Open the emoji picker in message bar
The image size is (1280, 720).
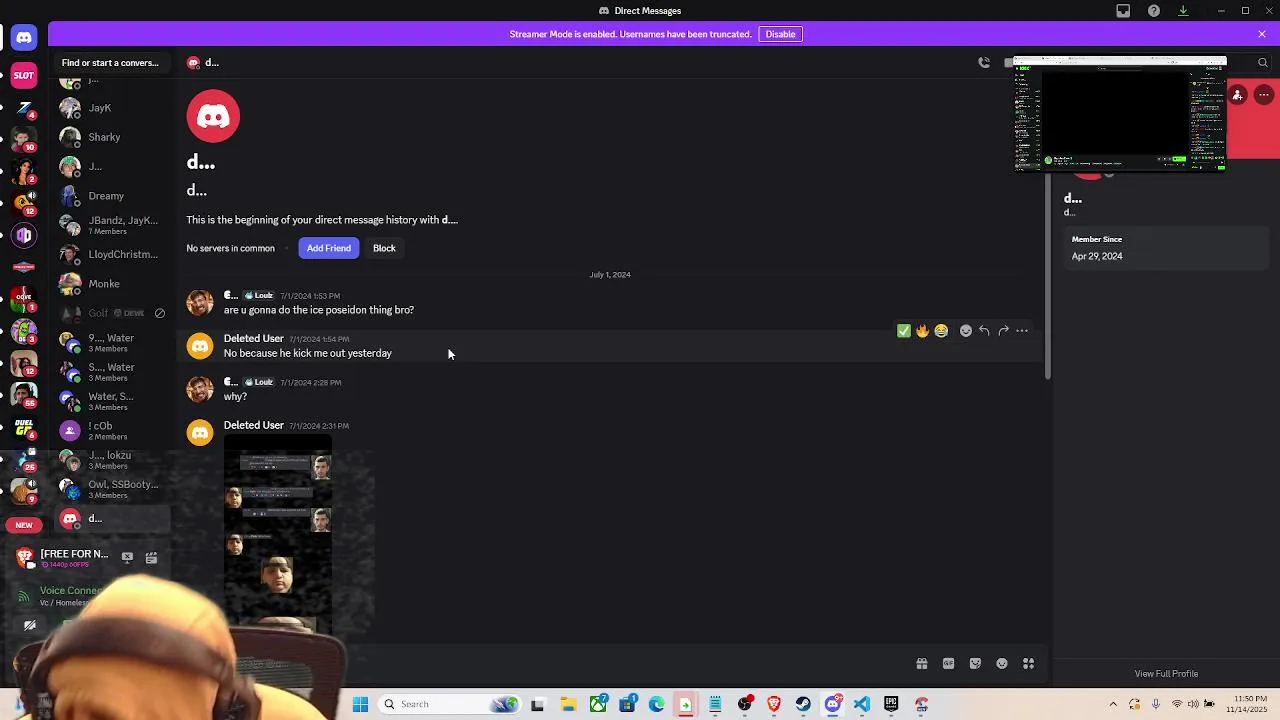tap(1002, 664)
